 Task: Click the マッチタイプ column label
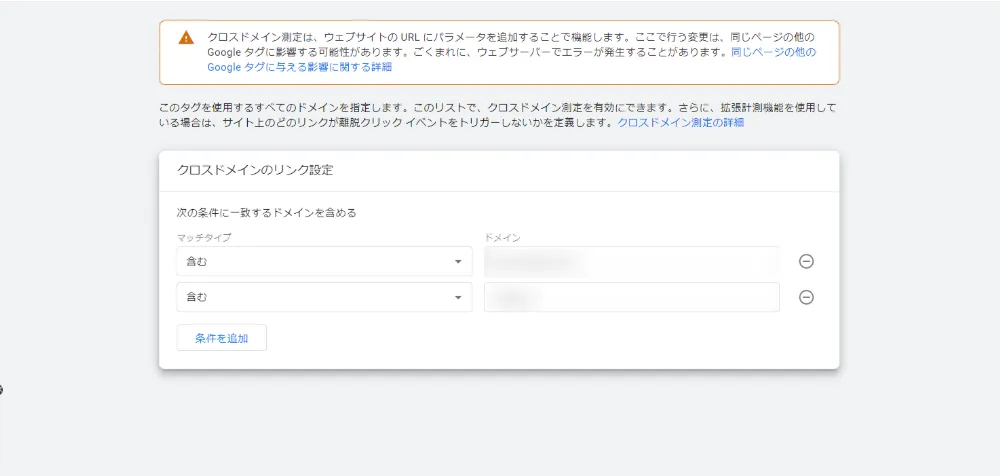(203, 238)
